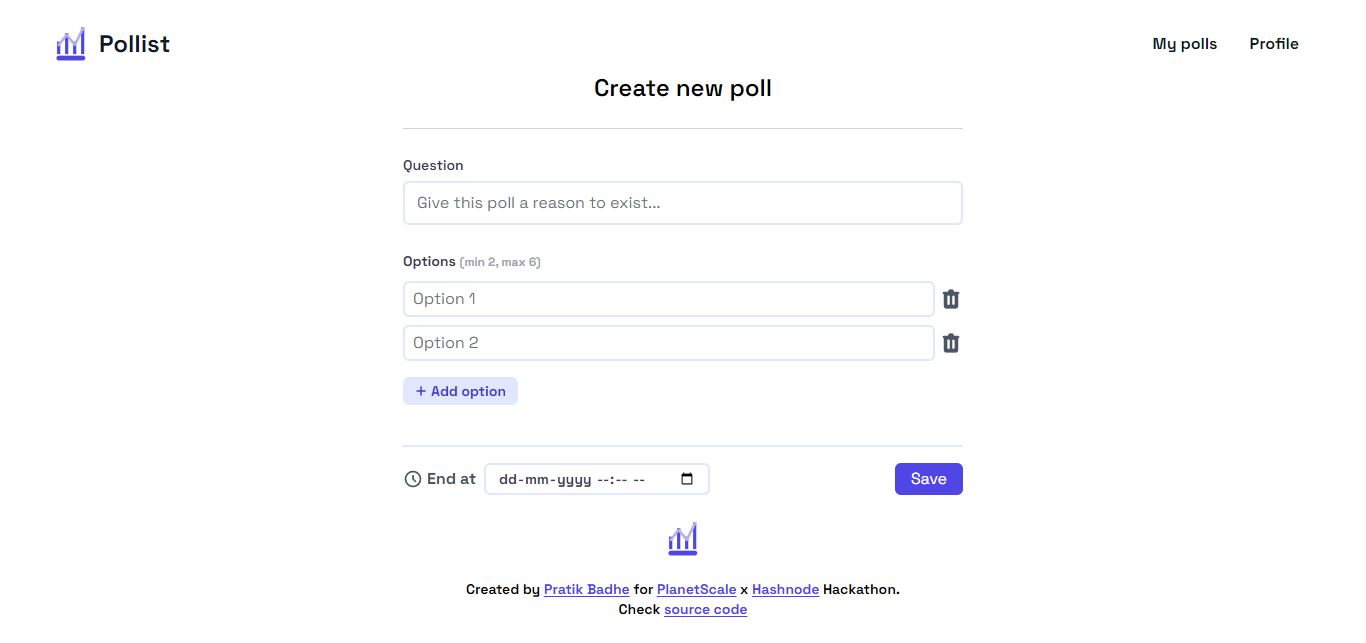Click the Pollist brand name text
This screenshot has height=643, width=1366.
[x=134, y=44]
